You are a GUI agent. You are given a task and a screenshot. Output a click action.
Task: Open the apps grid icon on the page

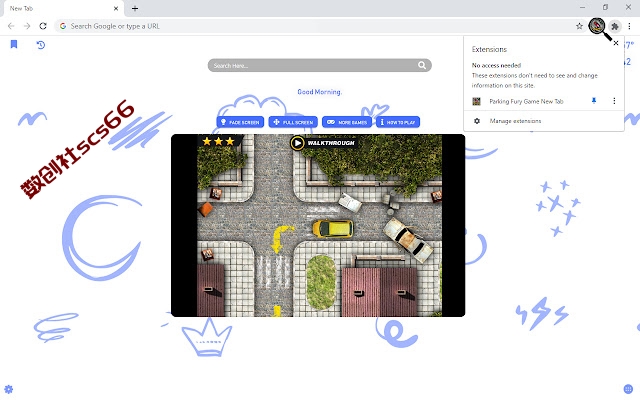pyautogui.click(x=628, y=389)
